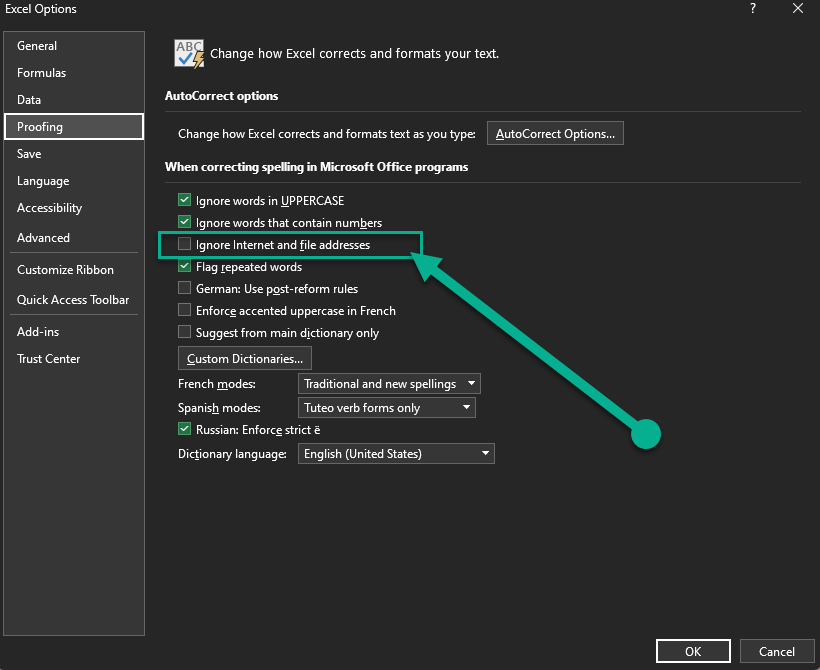Click the ABC proofing checkmark icon

click(x=189, y=53)
